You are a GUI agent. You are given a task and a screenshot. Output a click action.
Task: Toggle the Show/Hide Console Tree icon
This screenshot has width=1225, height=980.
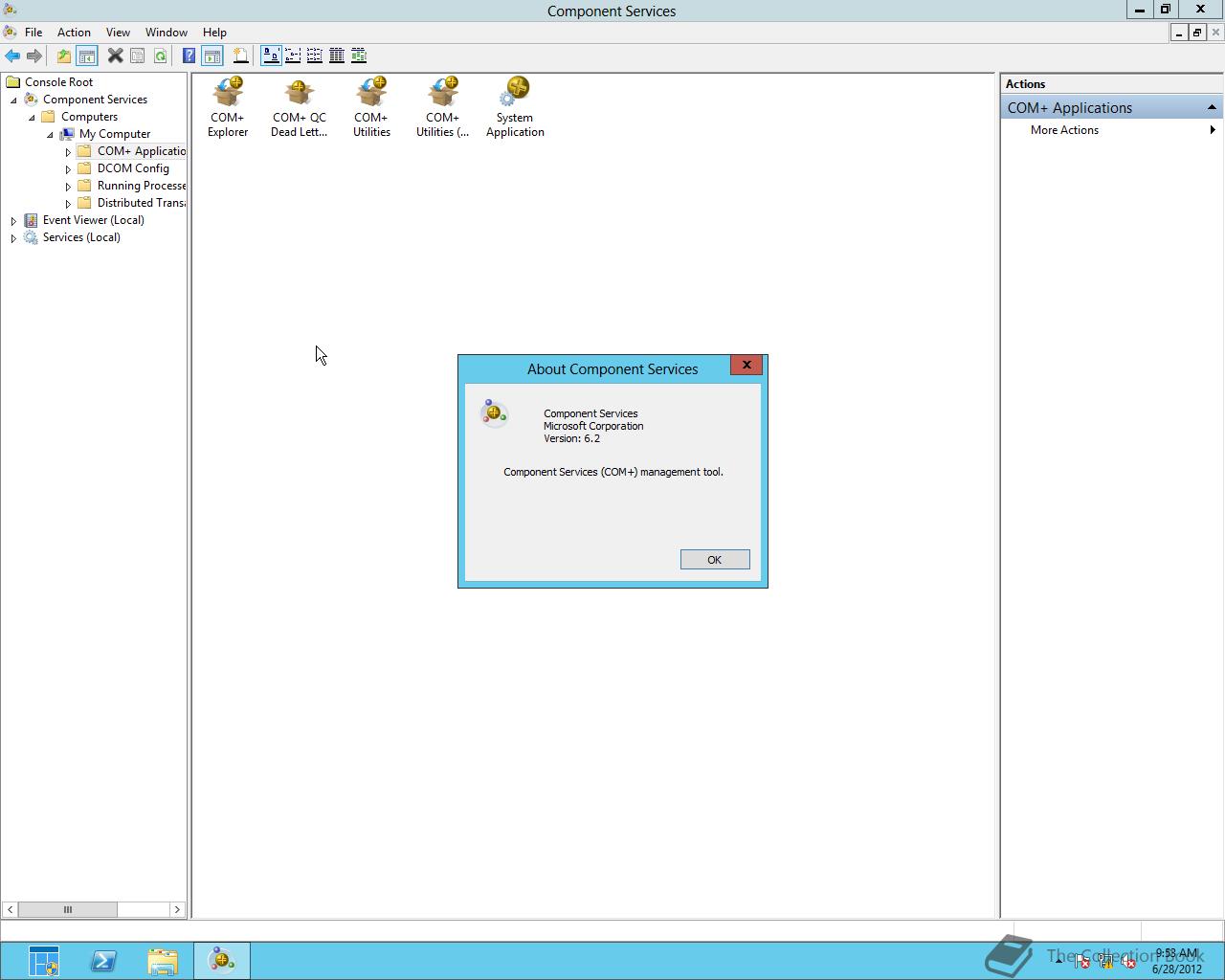click(x=86, y=56)
